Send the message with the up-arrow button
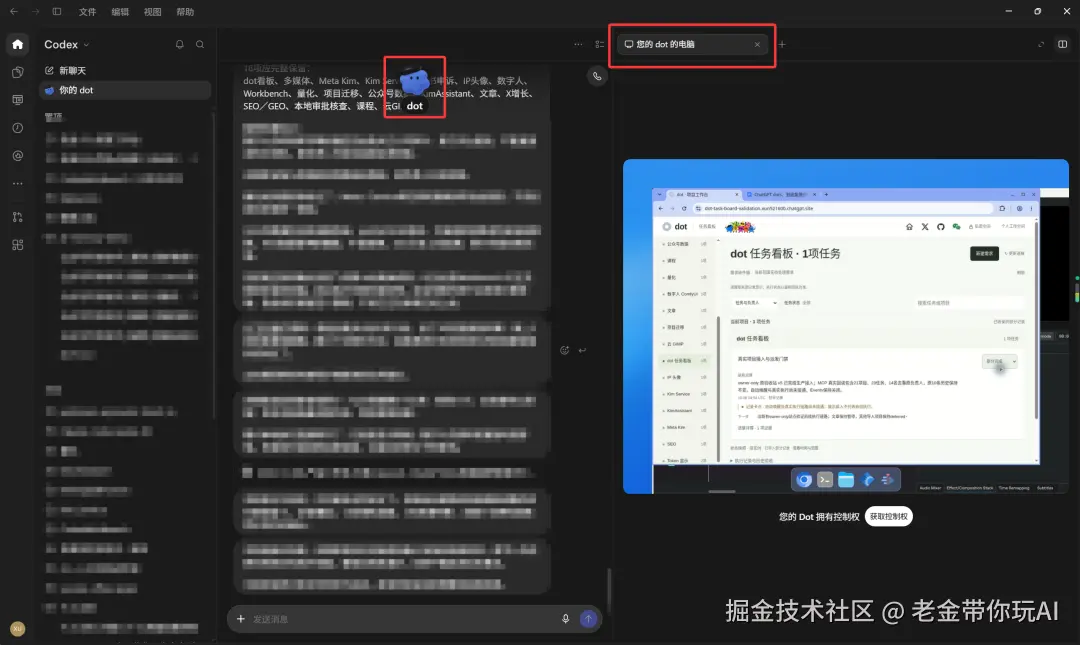 [588, 619]
